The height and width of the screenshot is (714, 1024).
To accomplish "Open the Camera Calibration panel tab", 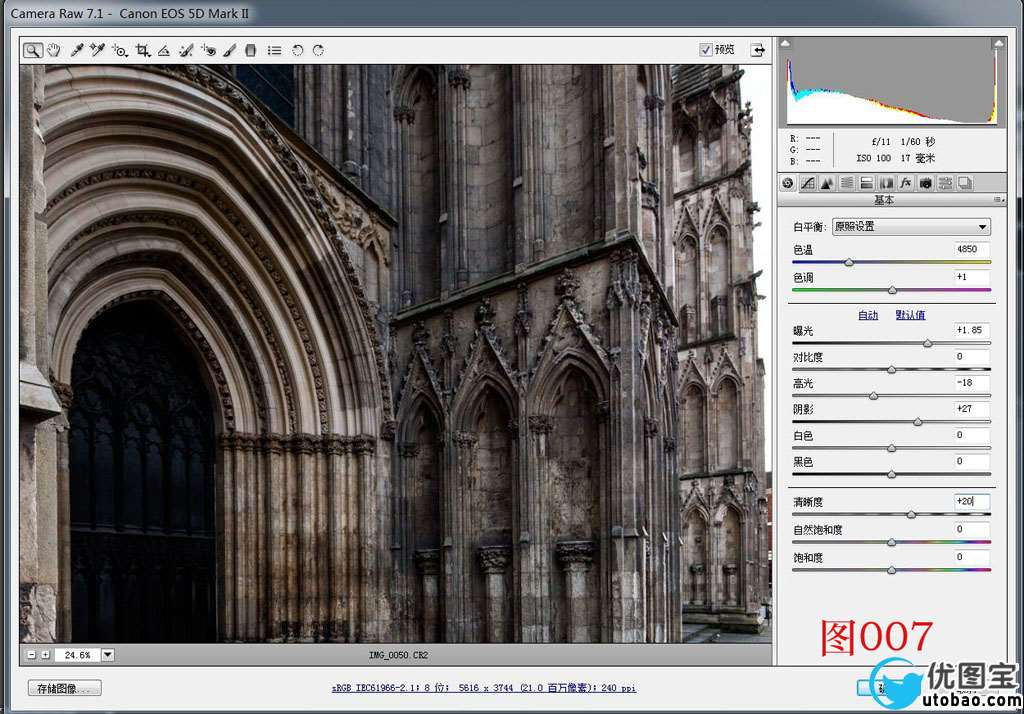I will (925, 184).
